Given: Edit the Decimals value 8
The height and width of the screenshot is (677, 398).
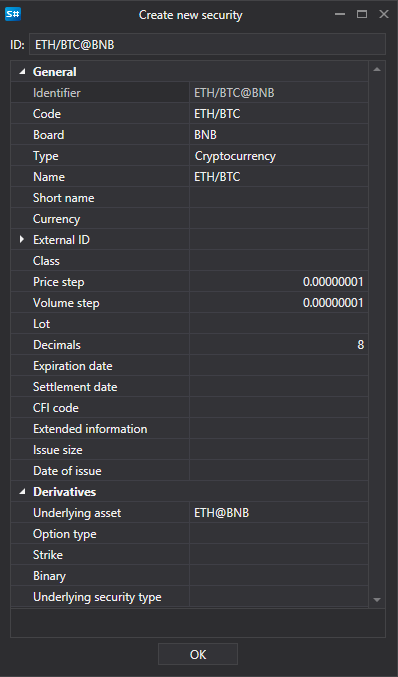Looking at the screenshot, I should [x=279, y=345].
